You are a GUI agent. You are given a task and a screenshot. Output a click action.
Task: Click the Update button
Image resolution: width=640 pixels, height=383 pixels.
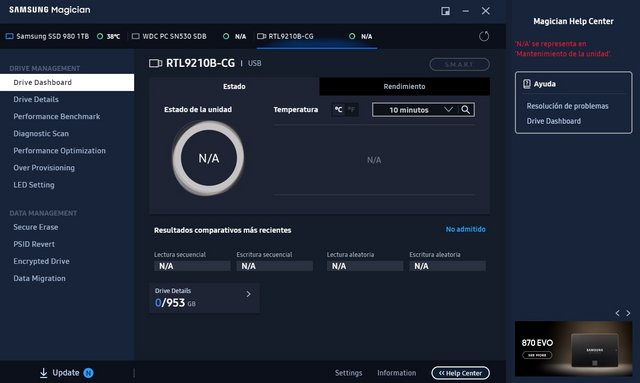click(66, 373)
